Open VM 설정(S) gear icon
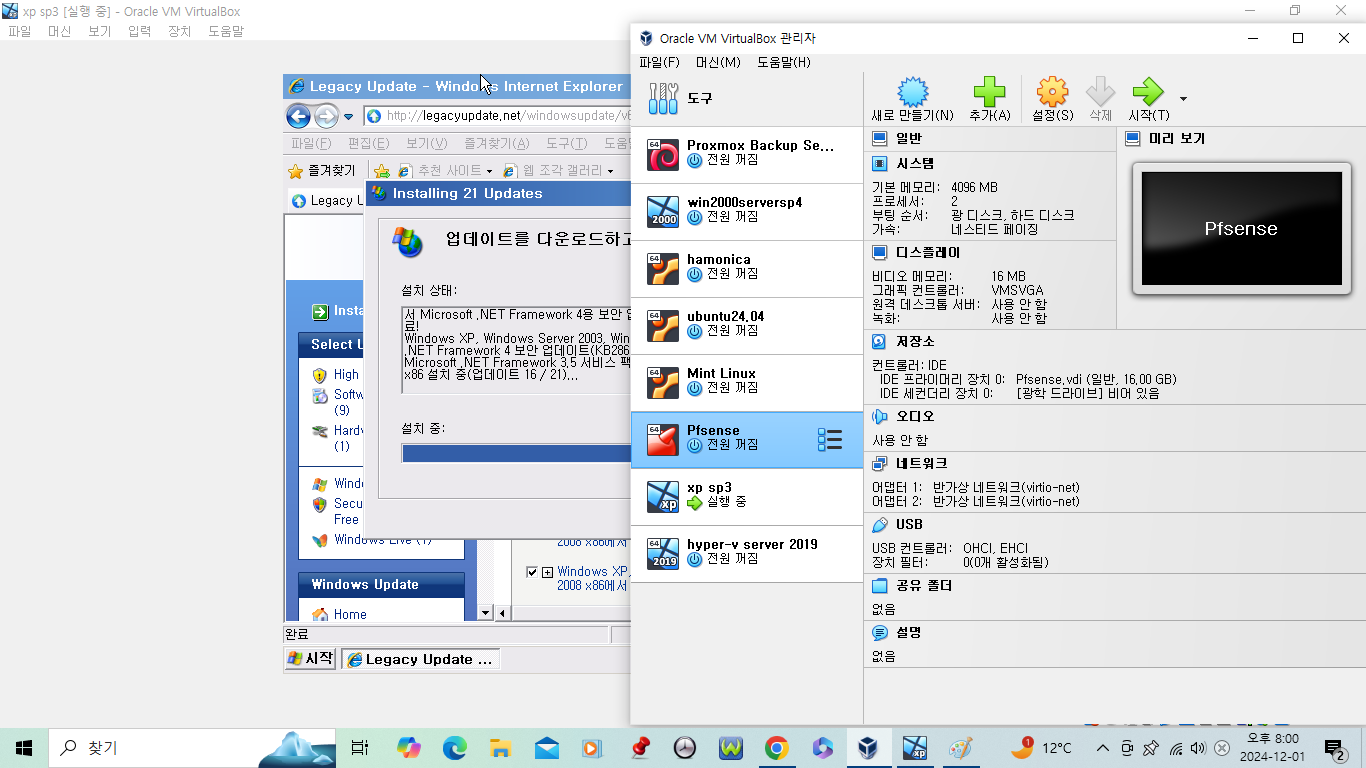This screenshot has height=768, width=1366. click(x=1052, y=92)
